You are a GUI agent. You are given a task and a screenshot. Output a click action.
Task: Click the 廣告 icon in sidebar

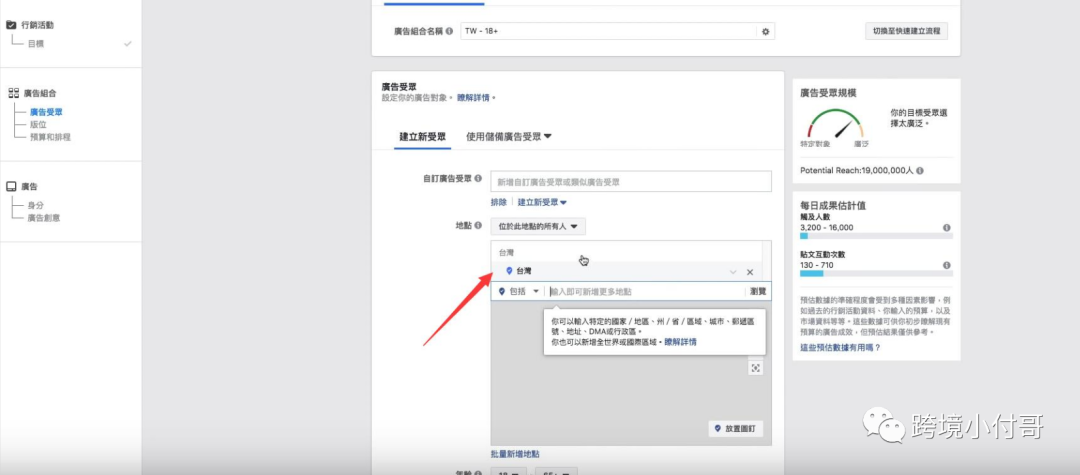[x=12, y=187]
